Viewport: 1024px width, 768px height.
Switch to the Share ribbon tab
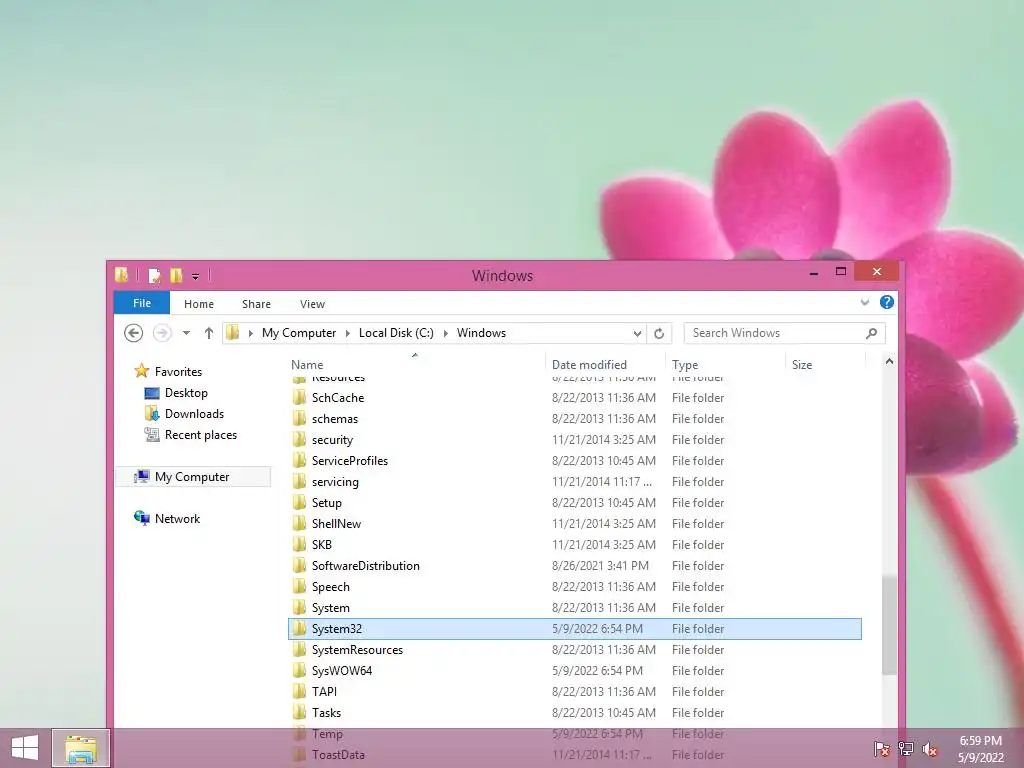point(256,304)
